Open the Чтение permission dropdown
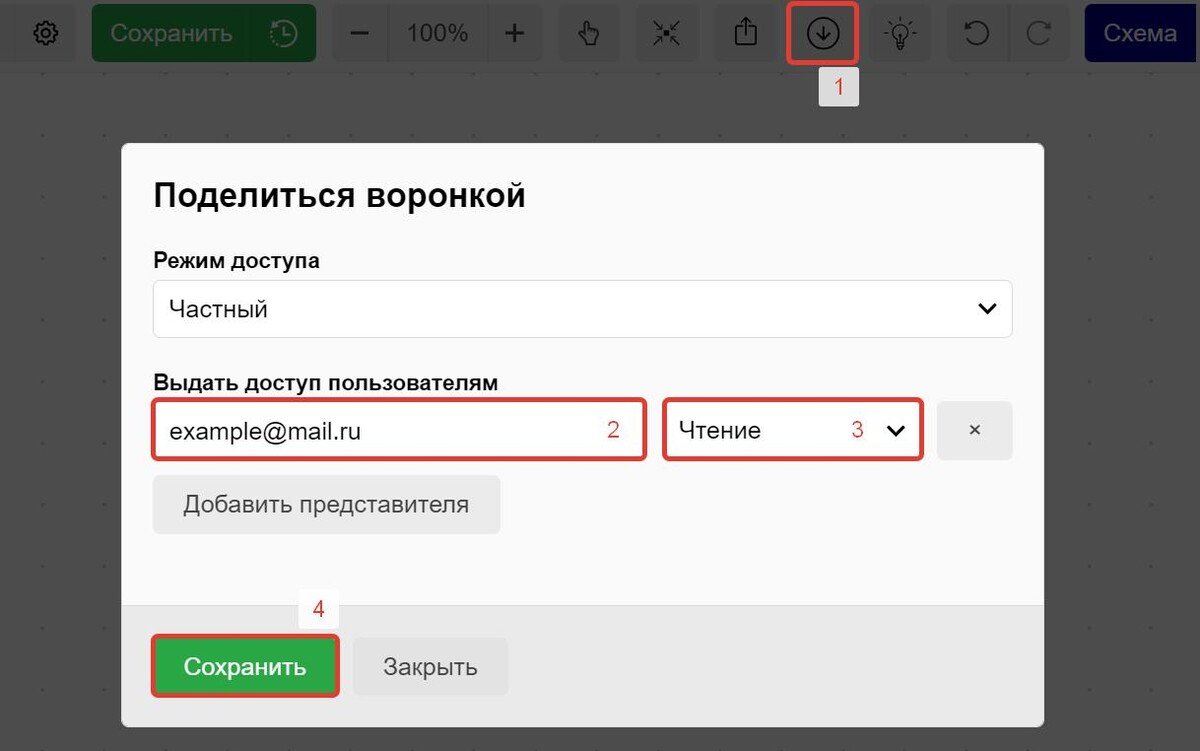Image resolution: width=1200 pixels, height=751 pixels. click(793, 430)
